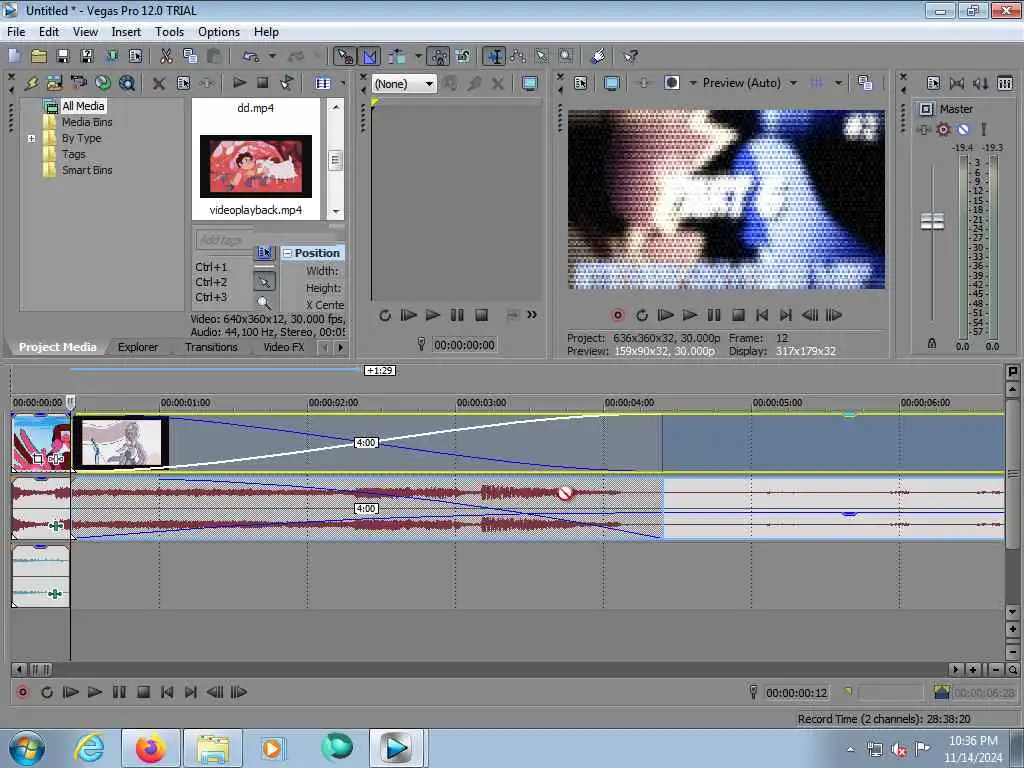Open Firefox from the Windows taskbar
Screen dimensions: 1024x768
point(150,748)
